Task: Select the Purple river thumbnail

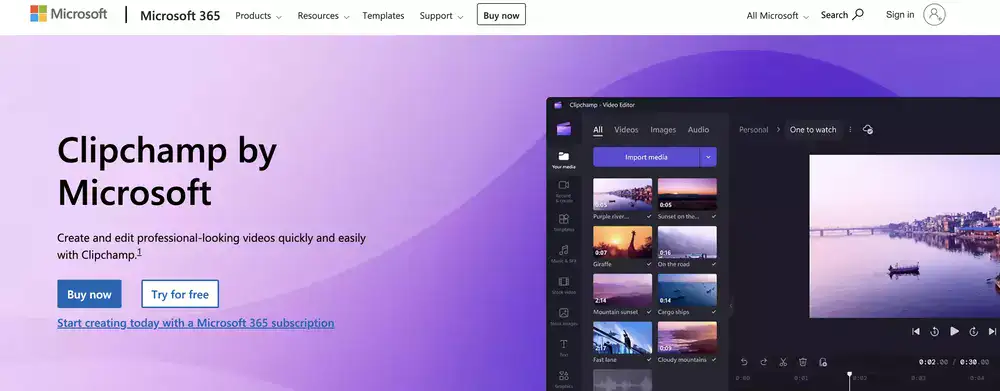Action: click(x=622, y=194)
